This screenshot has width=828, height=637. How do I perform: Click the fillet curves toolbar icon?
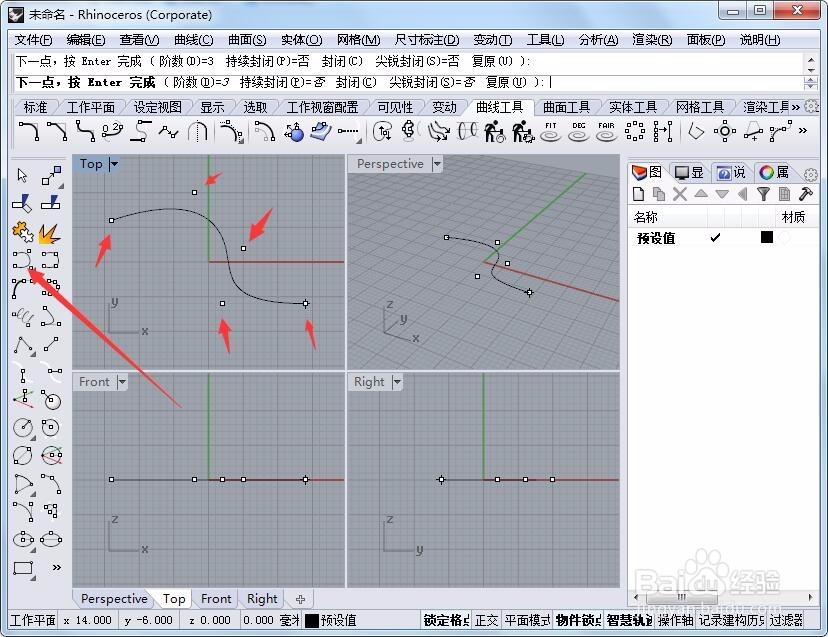tap(29, 132)
